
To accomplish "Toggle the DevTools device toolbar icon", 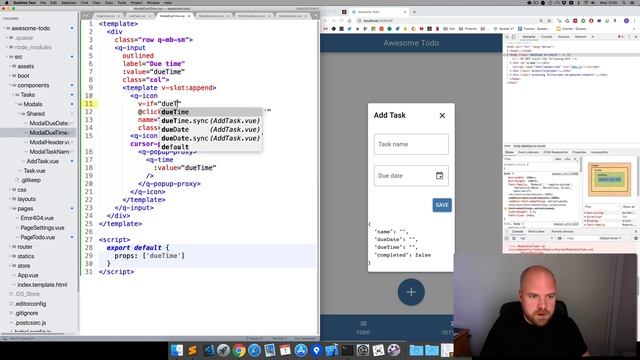I will coord(513,37).
